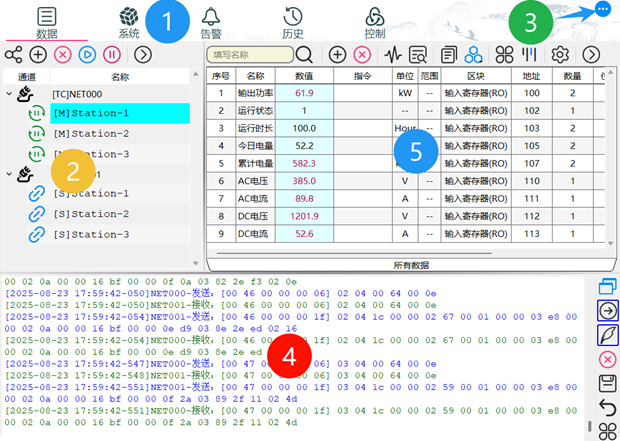Expand the data toolbar using its right-chevron icon

[x=591, y=55]
